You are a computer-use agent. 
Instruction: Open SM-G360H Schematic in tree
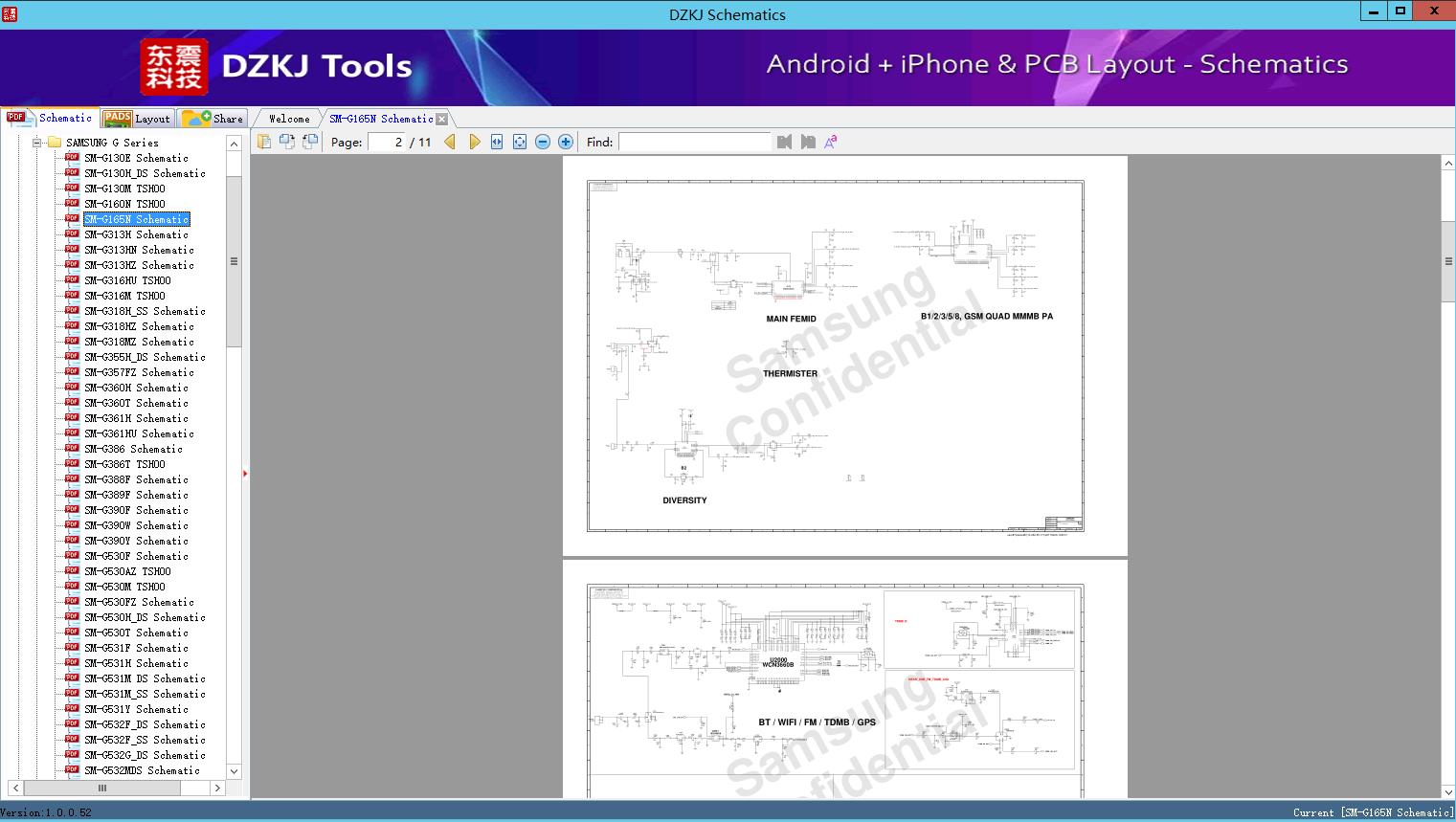136,388
